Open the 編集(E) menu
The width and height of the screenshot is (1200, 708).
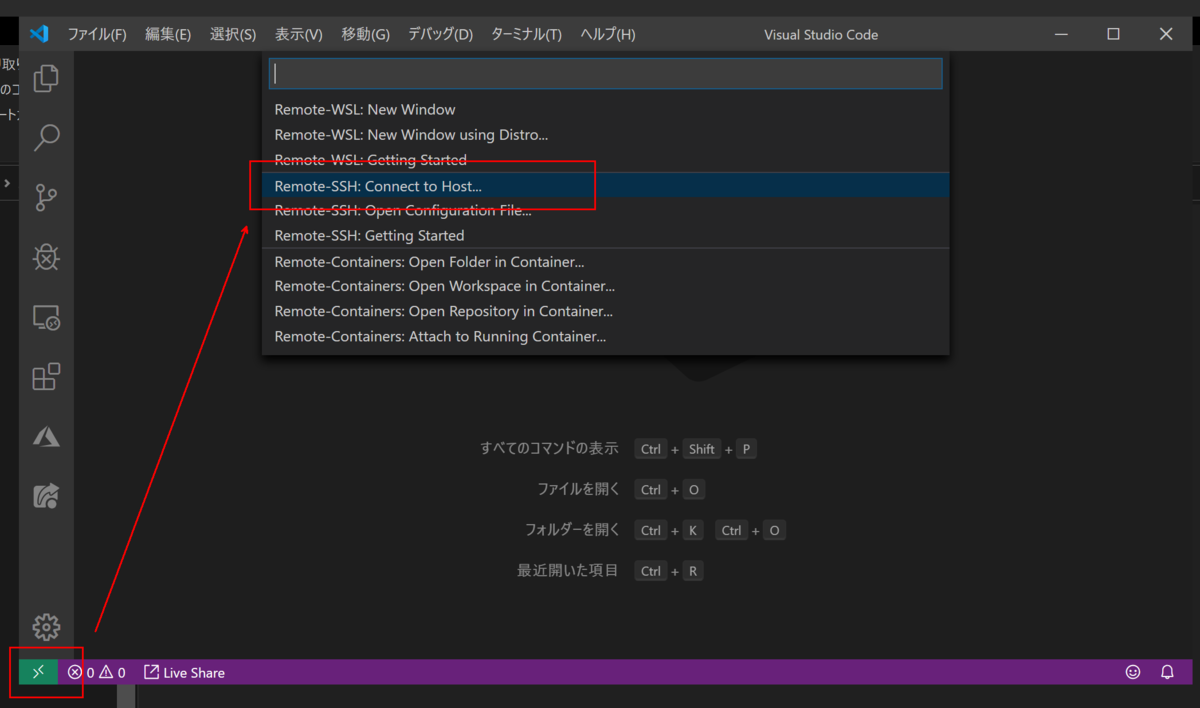[168, 34]
